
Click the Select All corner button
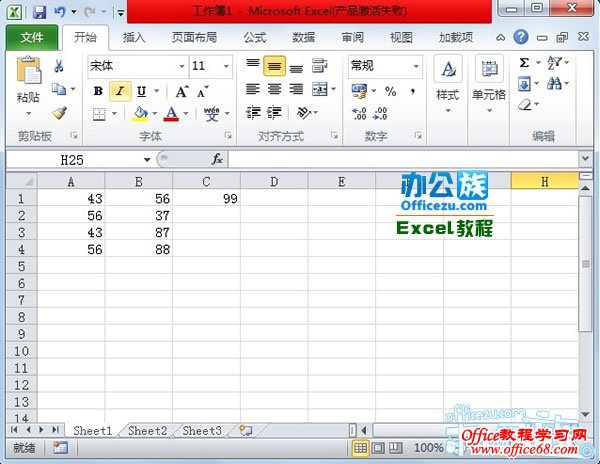pyautogui.click(x=22, y=181)
